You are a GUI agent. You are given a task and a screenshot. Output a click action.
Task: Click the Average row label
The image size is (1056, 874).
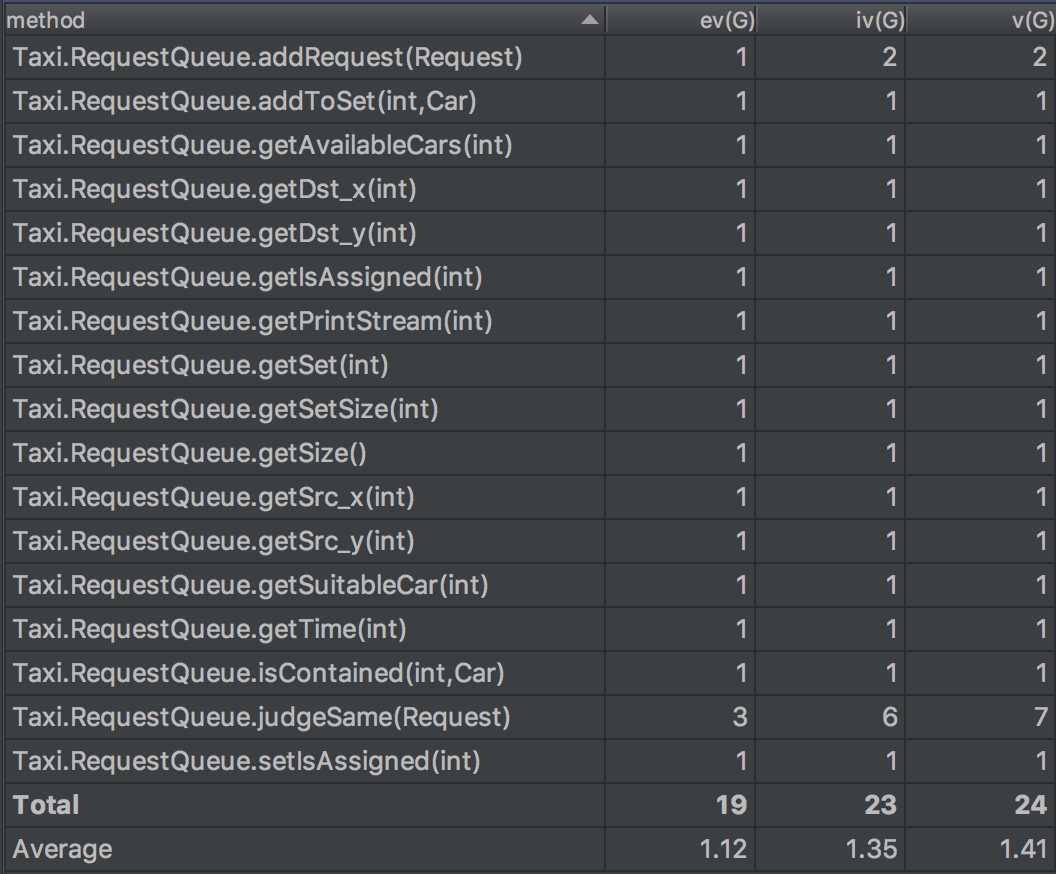(x=62, y=849)
